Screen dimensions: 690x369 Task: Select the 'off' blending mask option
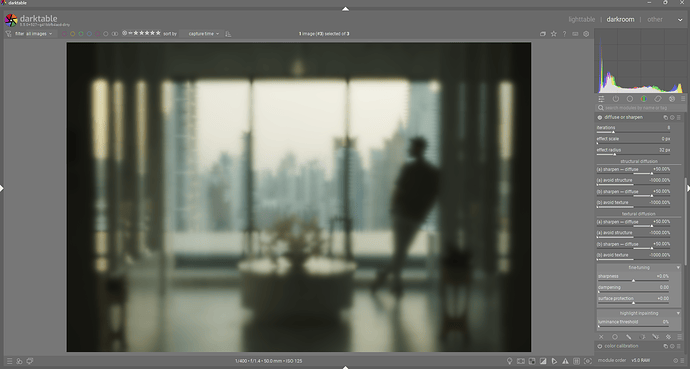(602, 337)
